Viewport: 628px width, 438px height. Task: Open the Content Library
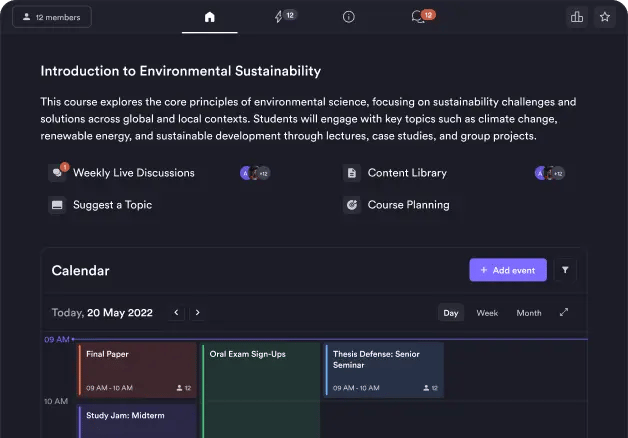point(406,173)
